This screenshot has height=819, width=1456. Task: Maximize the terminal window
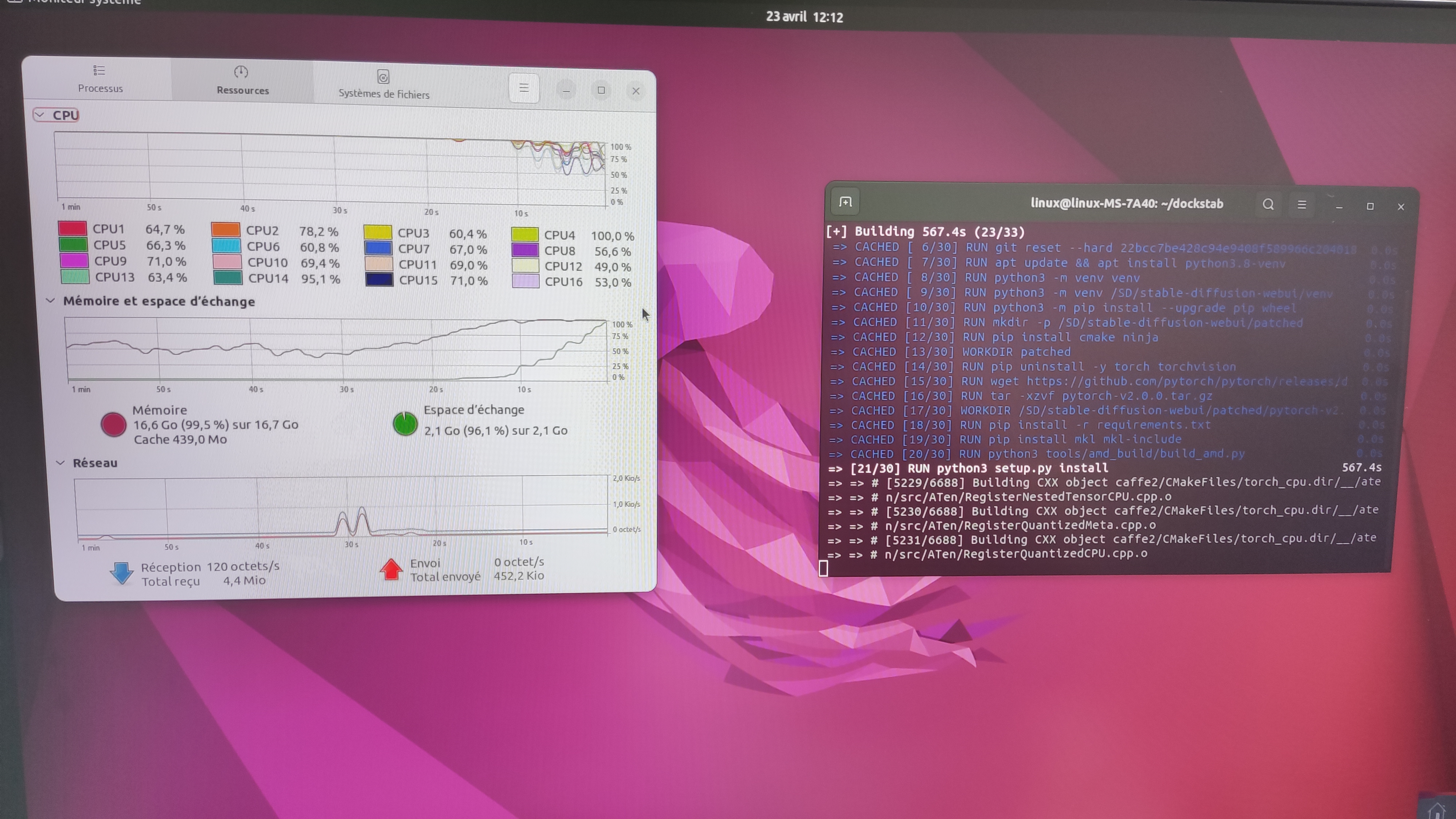(1370, 206)
